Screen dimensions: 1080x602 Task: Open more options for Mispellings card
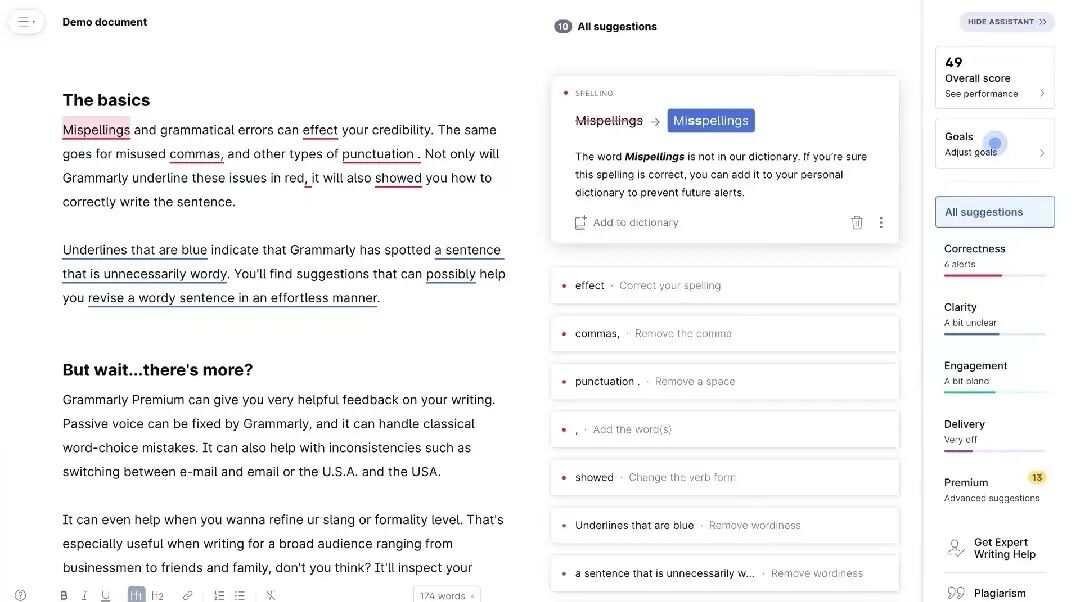click(881, 222)
